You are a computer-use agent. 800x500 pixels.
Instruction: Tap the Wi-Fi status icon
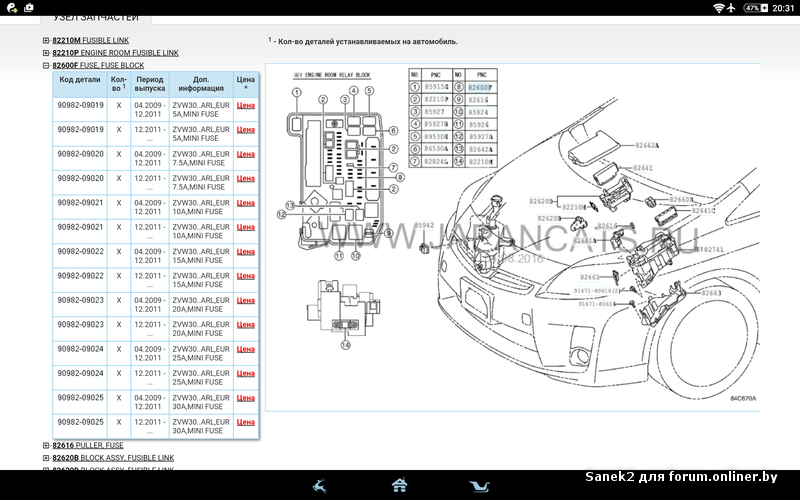click(x=718, y=8)
